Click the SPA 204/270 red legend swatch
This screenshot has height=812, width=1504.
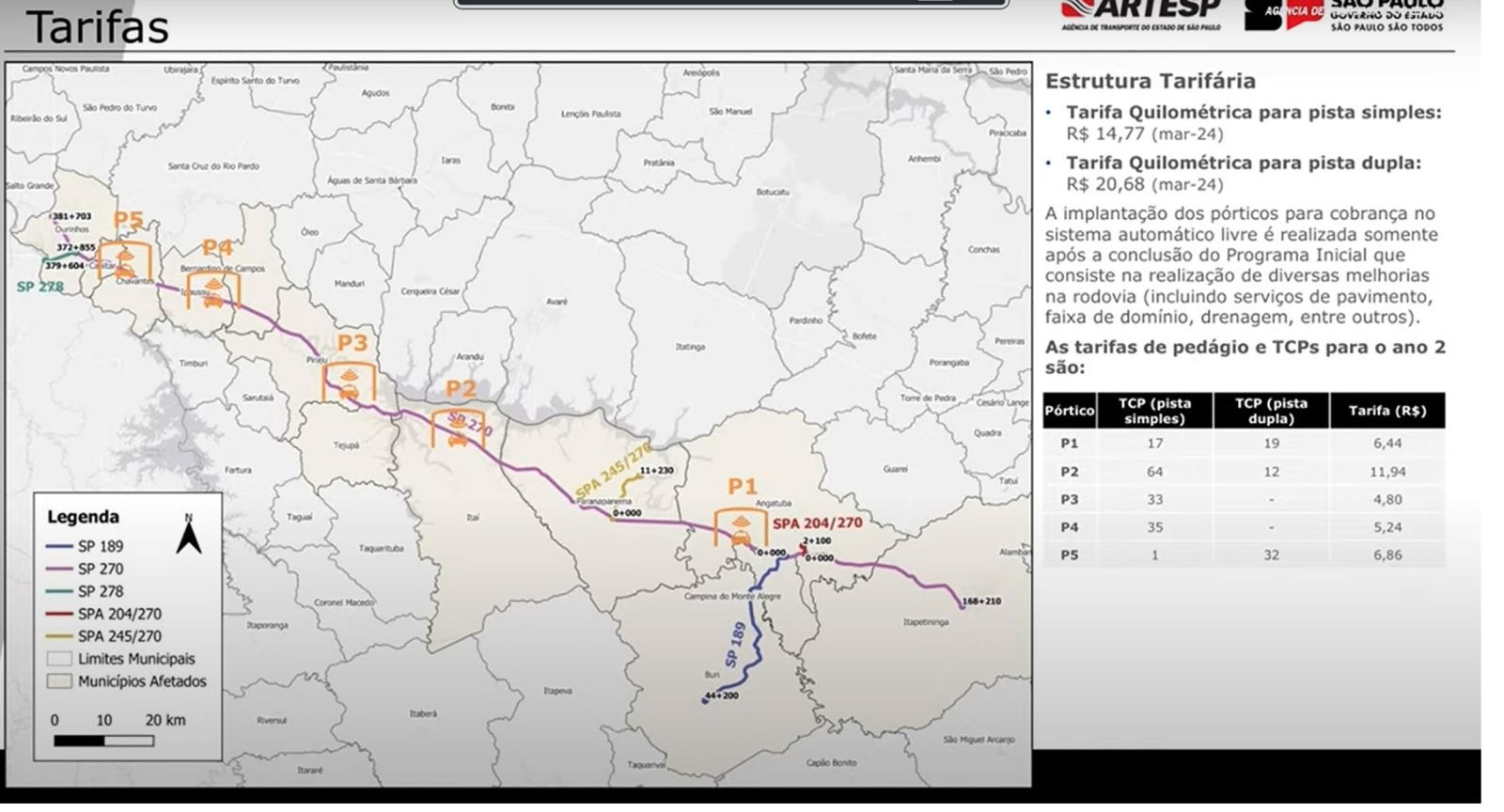[x=59, y=614]
